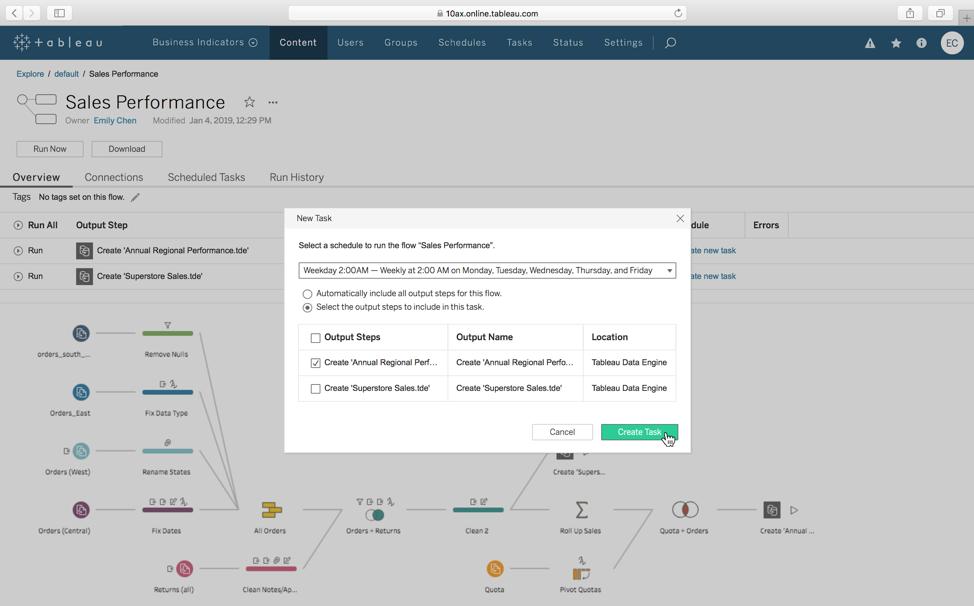Reload the page in Safari
This screenshot has height=606, width=974.
[x=678, y=13]
